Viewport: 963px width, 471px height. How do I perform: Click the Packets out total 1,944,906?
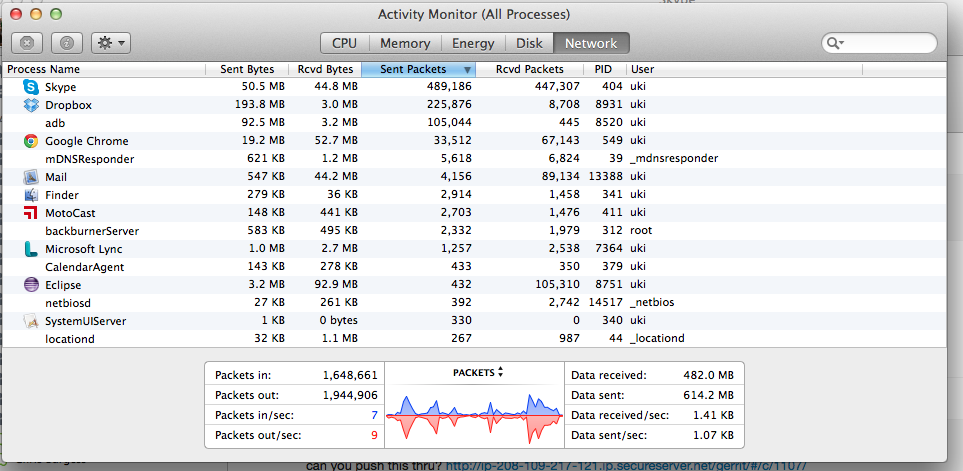pyautogui.click(x=350, y=395)
